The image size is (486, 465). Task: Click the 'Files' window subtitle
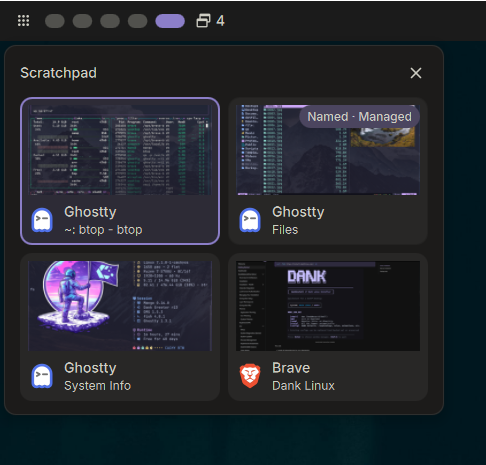coord(285,230)
